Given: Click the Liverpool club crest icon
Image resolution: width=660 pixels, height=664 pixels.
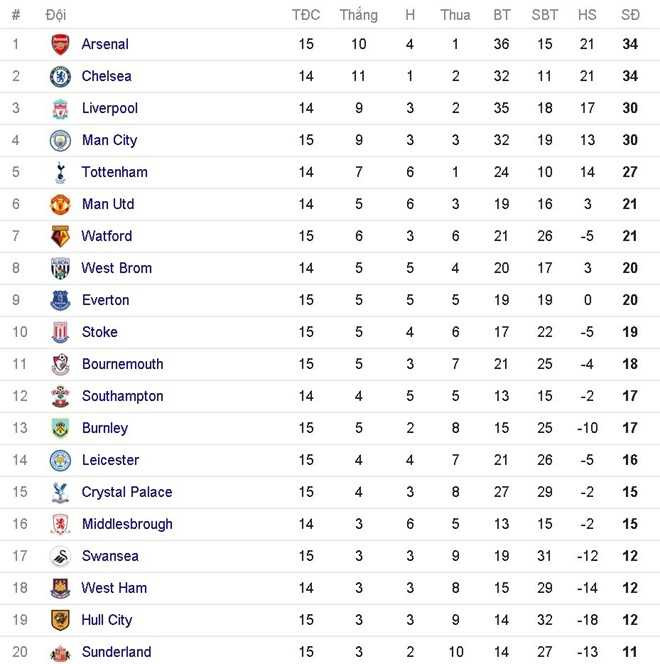Looking at the screenshot, I should coord(61,108).
